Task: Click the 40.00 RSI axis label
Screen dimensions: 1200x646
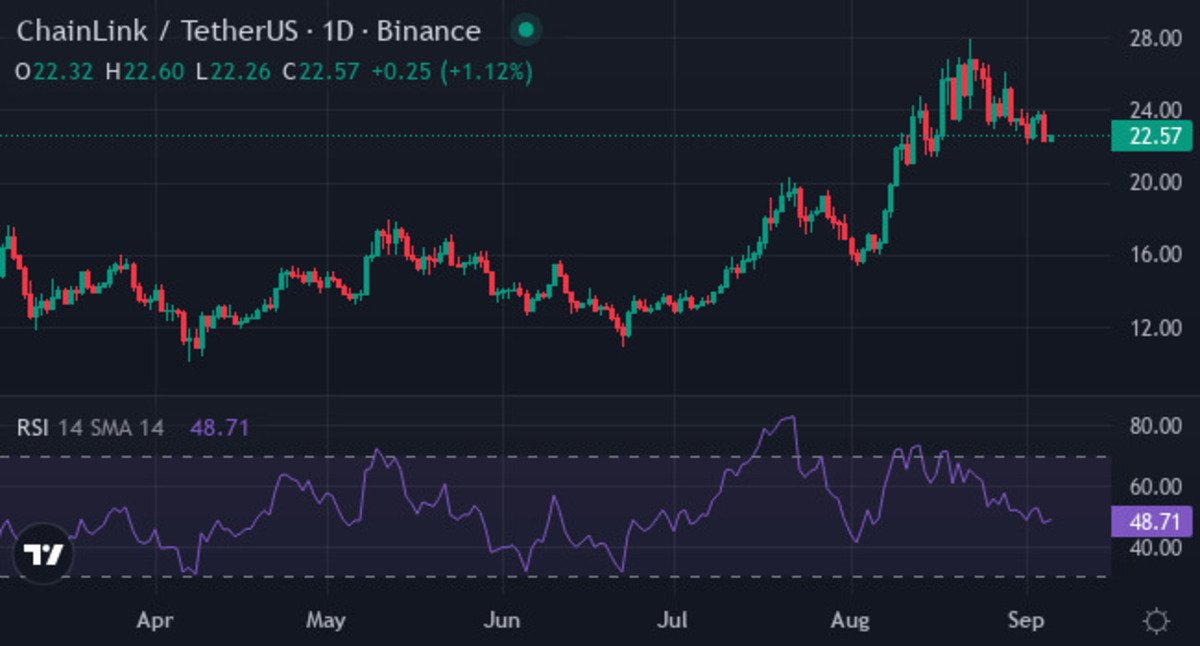Action: coord(1156,548)
